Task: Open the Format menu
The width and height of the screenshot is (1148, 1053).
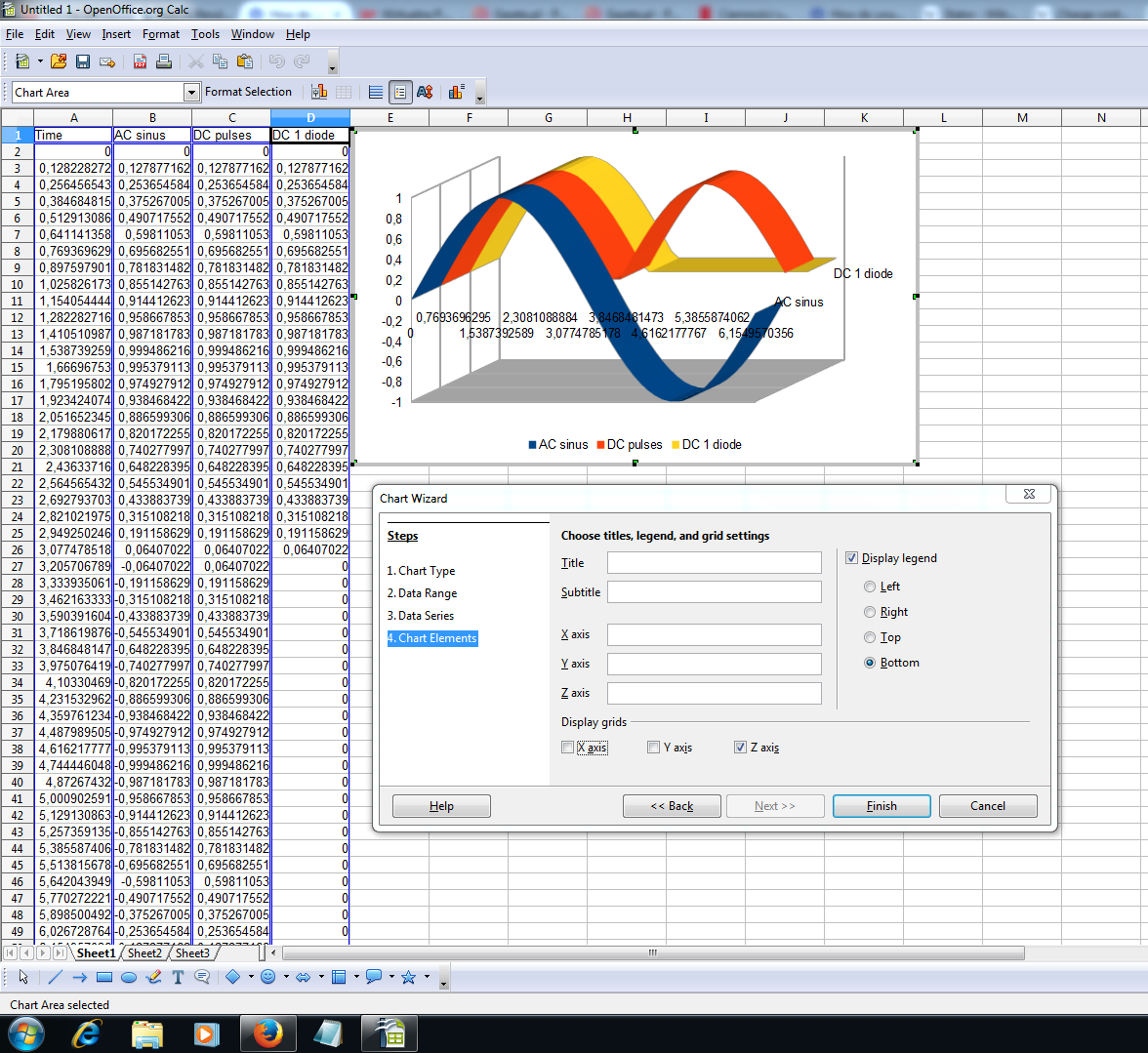Action: click(x=160, y=34)
